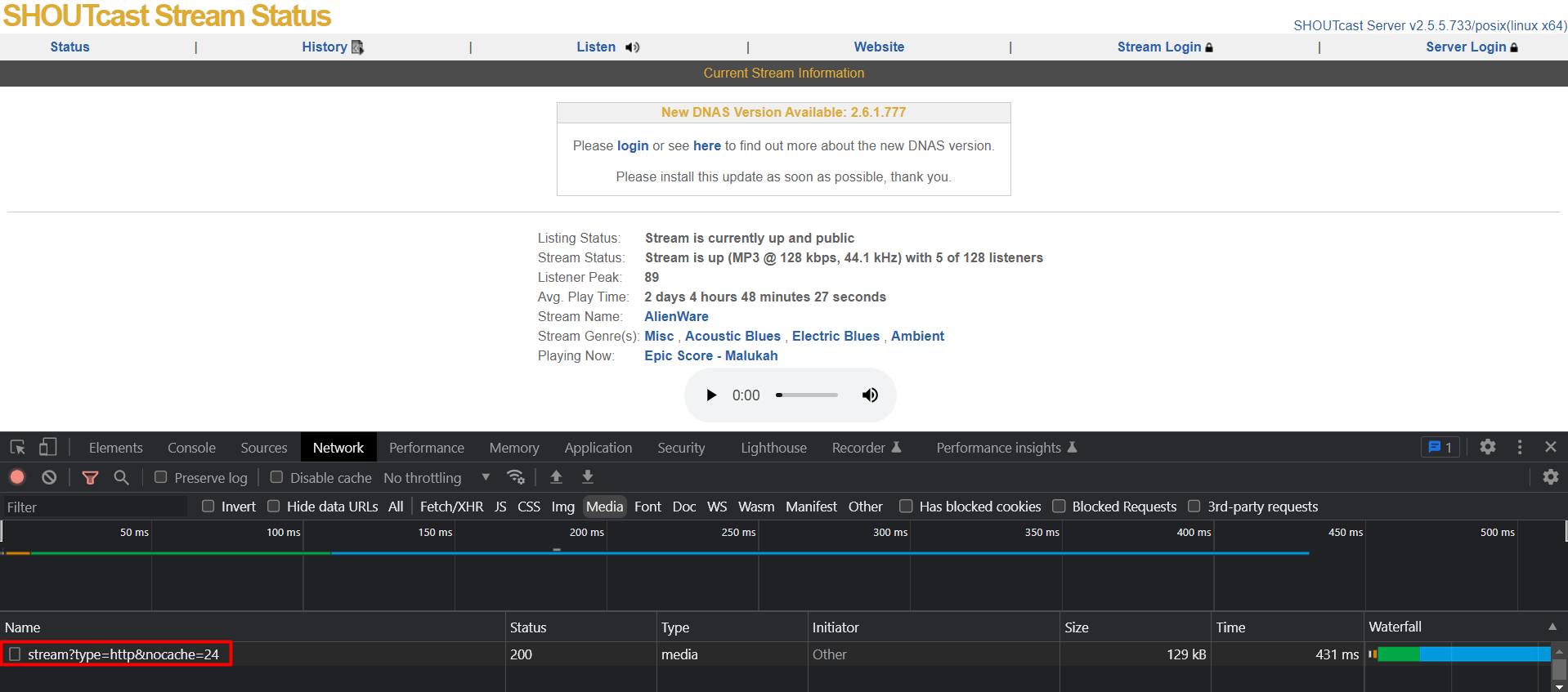Image resolution: width=1568 pixels, height=692 pixels.
Task: Open the Website link
Action: pos(879,47)
